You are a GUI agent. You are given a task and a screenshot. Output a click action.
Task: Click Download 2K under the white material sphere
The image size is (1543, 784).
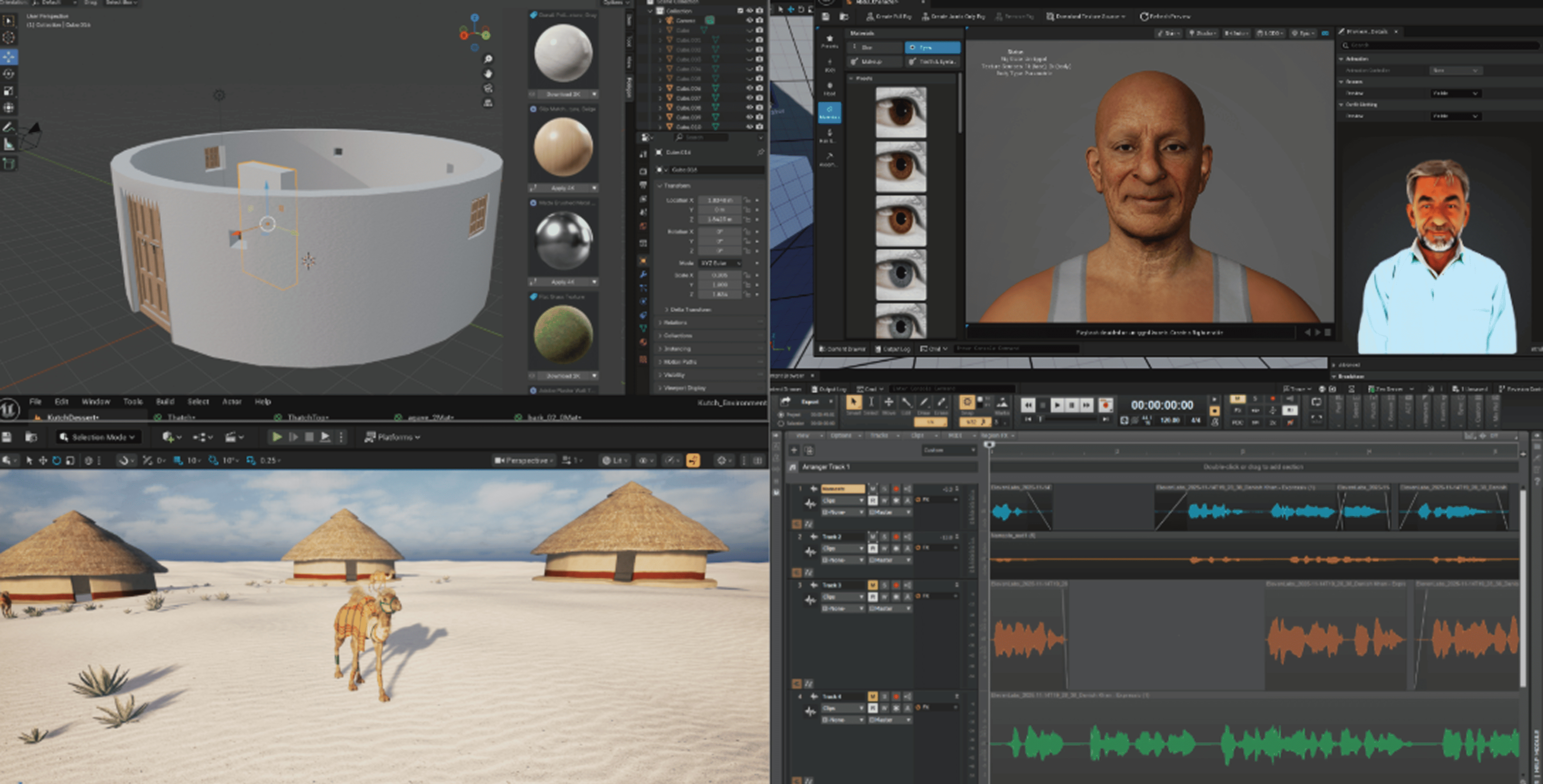pyautogui.click(x=563, y=94)
